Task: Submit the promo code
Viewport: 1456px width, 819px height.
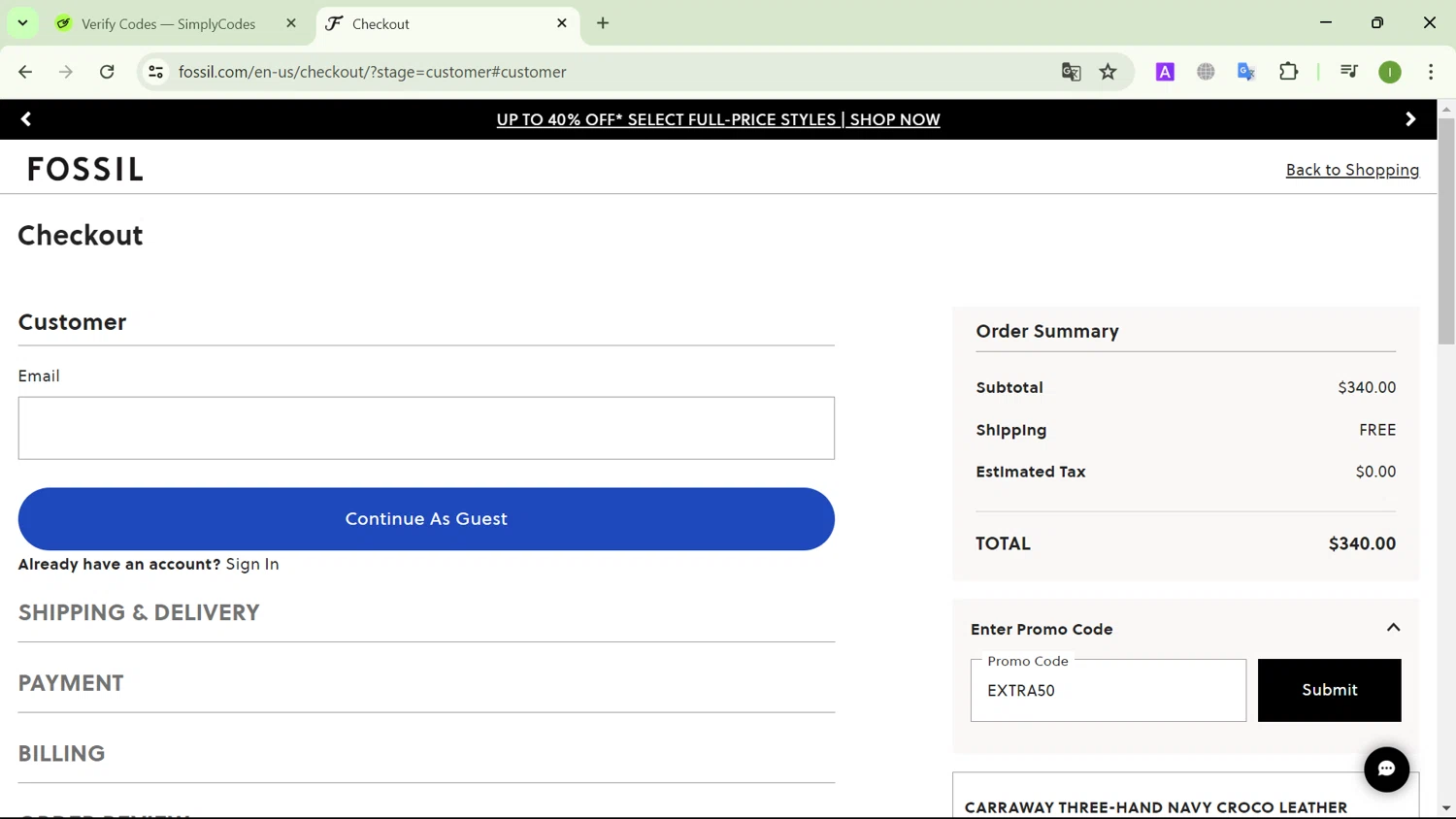Action: 1329,690
